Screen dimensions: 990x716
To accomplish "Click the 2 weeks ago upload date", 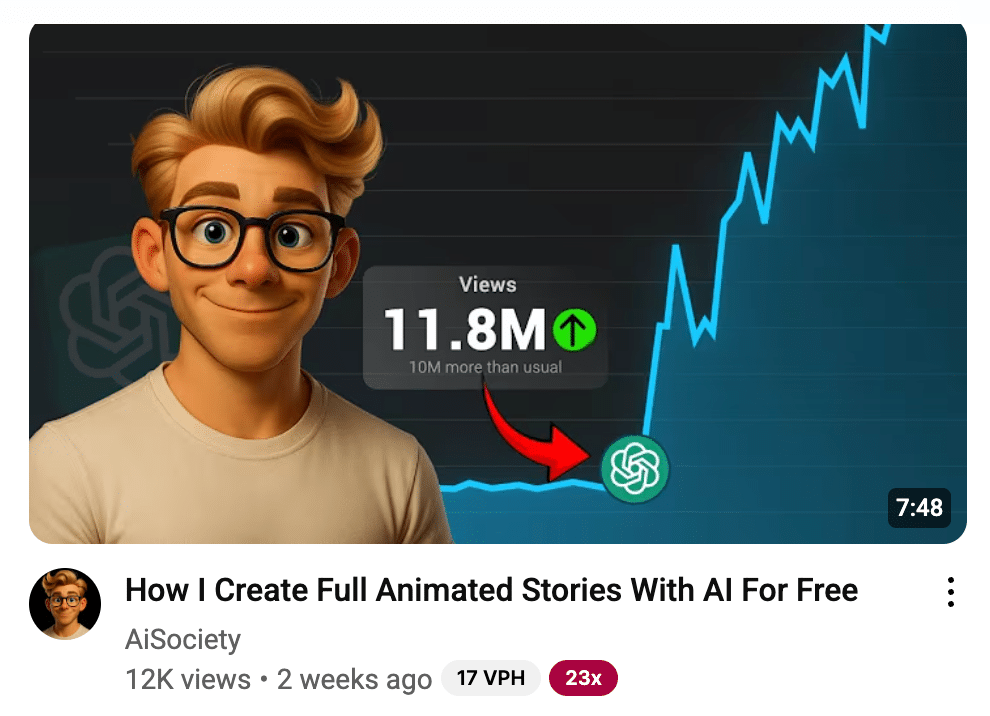I will pyautogui.click(x=354, y=679).
